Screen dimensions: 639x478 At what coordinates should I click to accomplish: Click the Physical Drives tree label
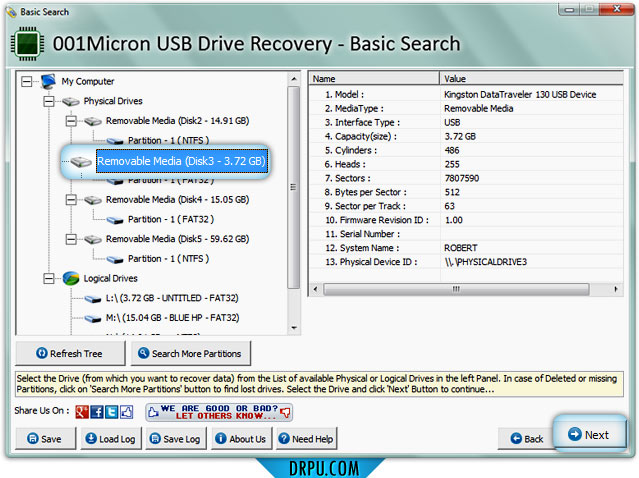113,101
